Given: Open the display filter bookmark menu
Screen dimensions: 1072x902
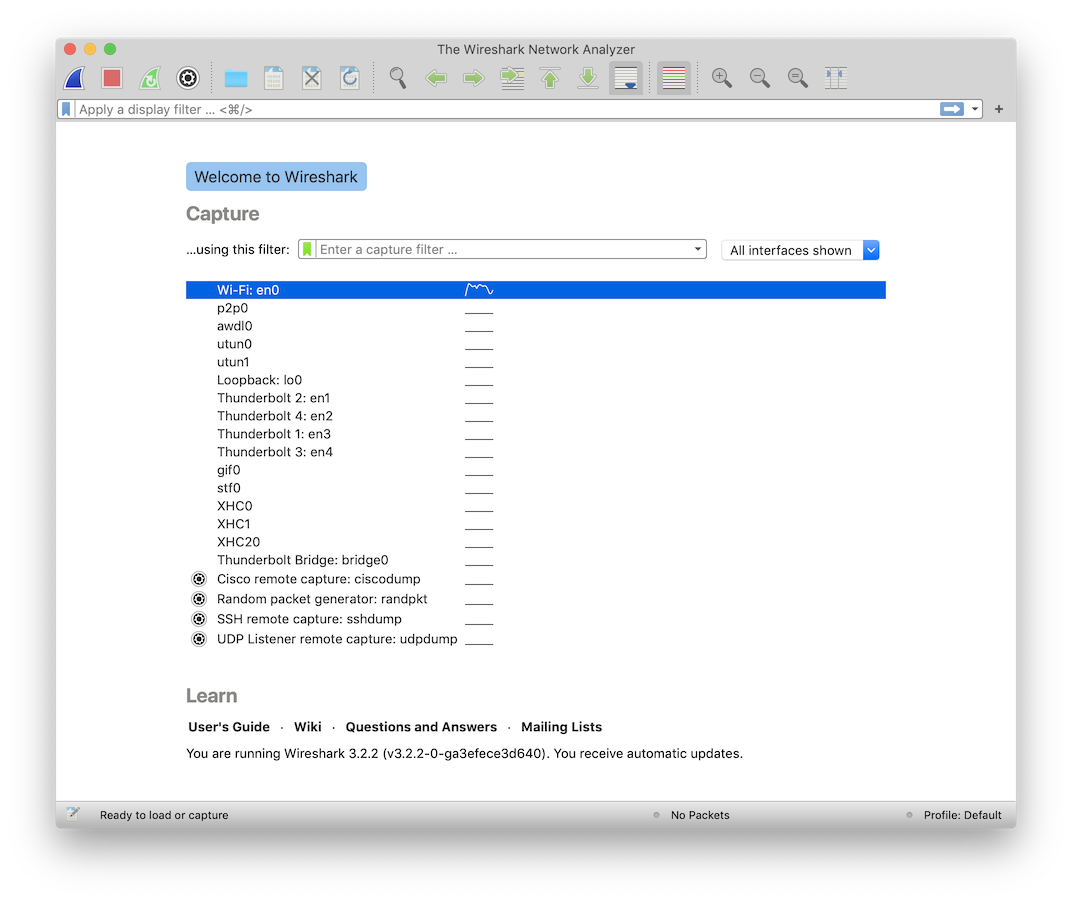Looking at the screenshot, I should coord(66,109).
